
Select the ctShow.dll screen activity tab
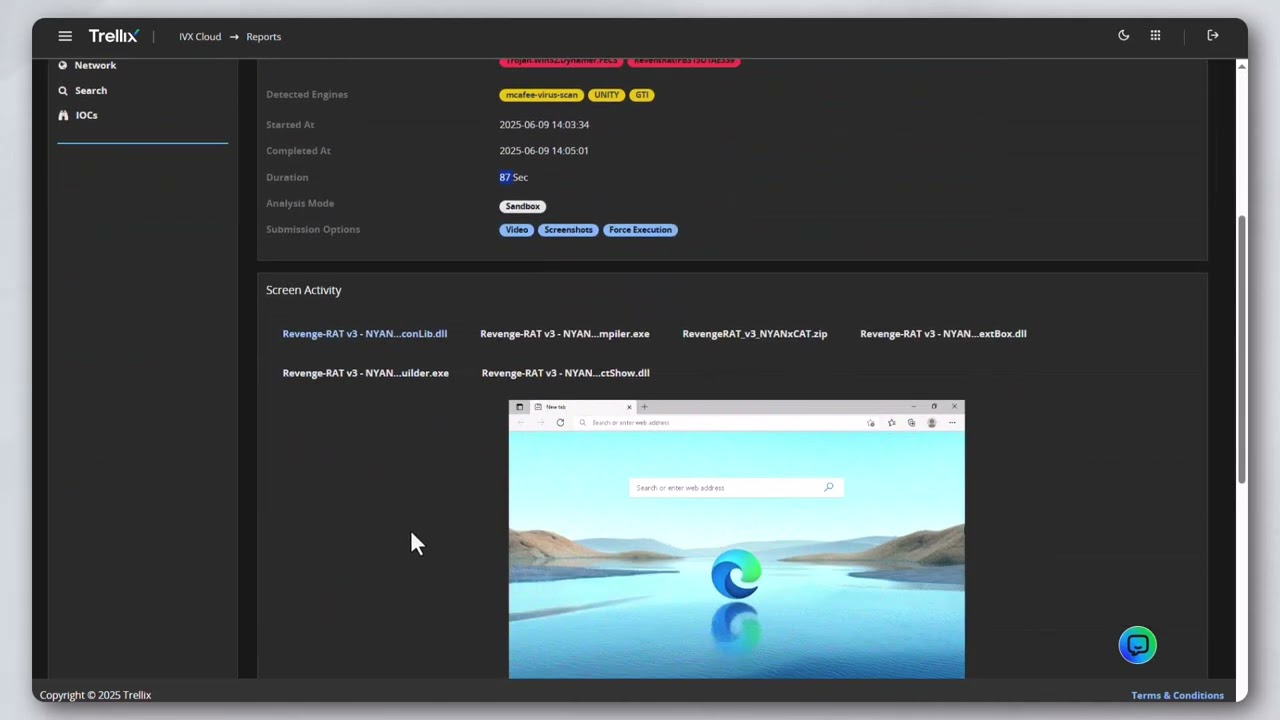point(566,373)
